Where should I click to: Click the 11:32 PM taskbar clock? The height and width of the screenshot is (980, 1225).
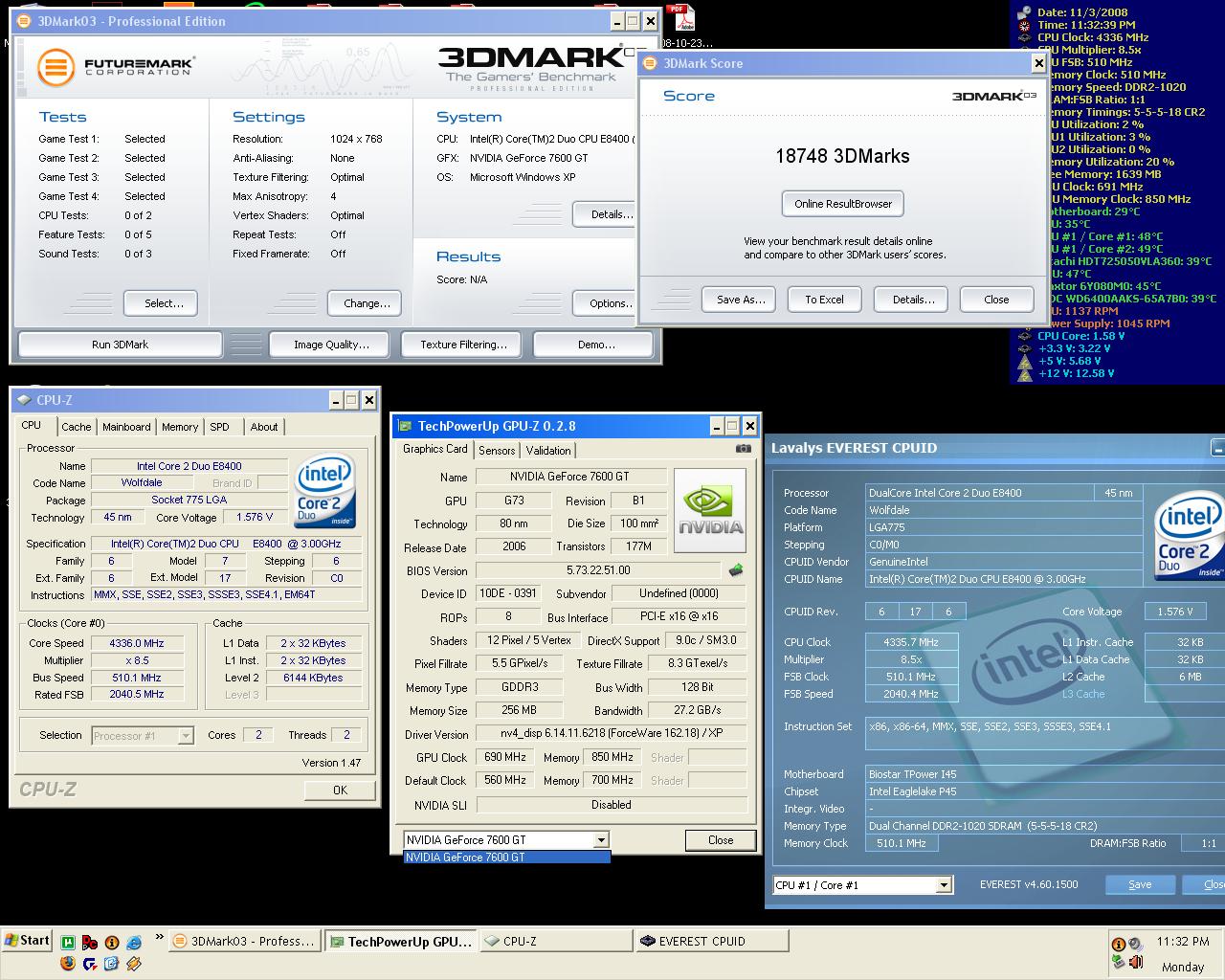[1182, 942]
